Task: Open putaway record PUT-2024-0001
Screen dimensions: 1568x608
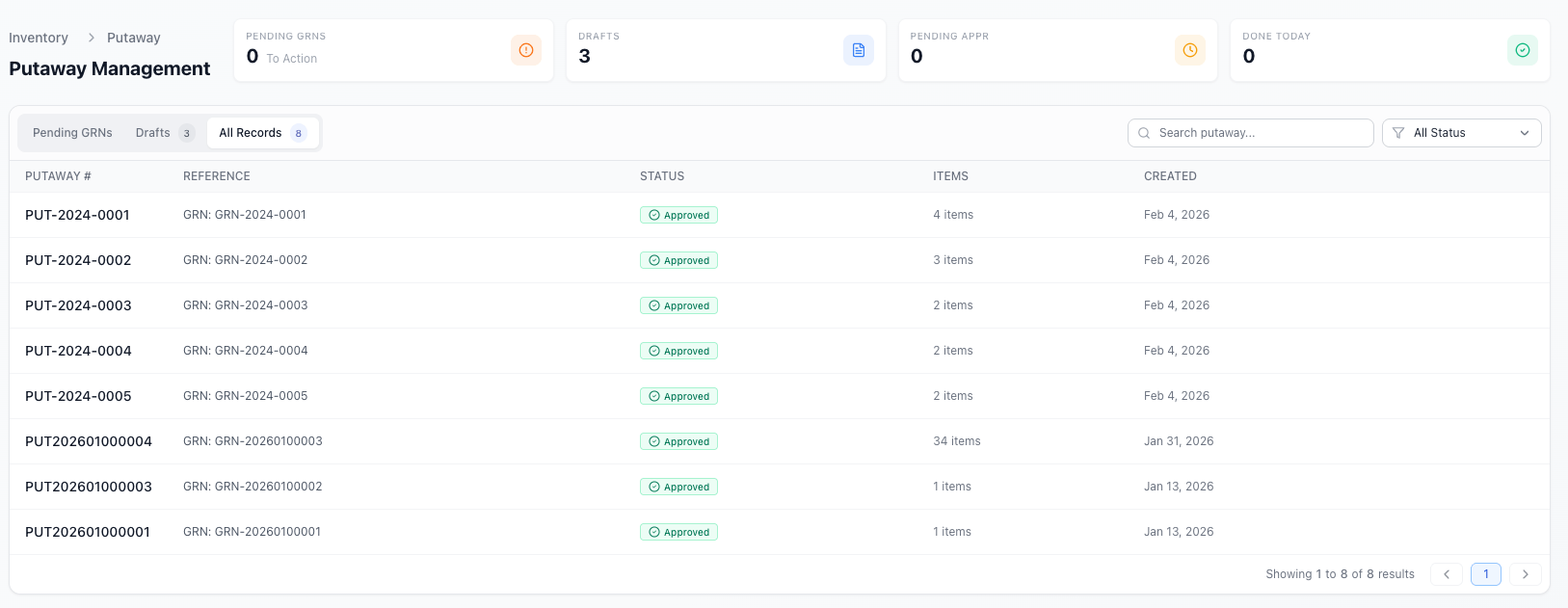Action: pyautogui.click(x=77, y=215)
